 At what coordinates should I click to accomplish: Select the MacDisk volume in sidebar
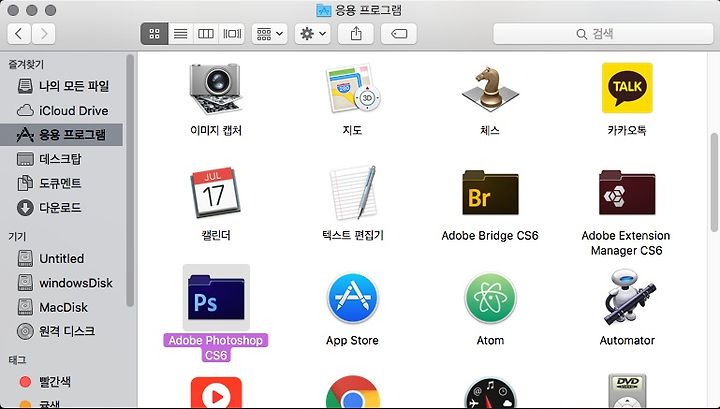(62, 307)
